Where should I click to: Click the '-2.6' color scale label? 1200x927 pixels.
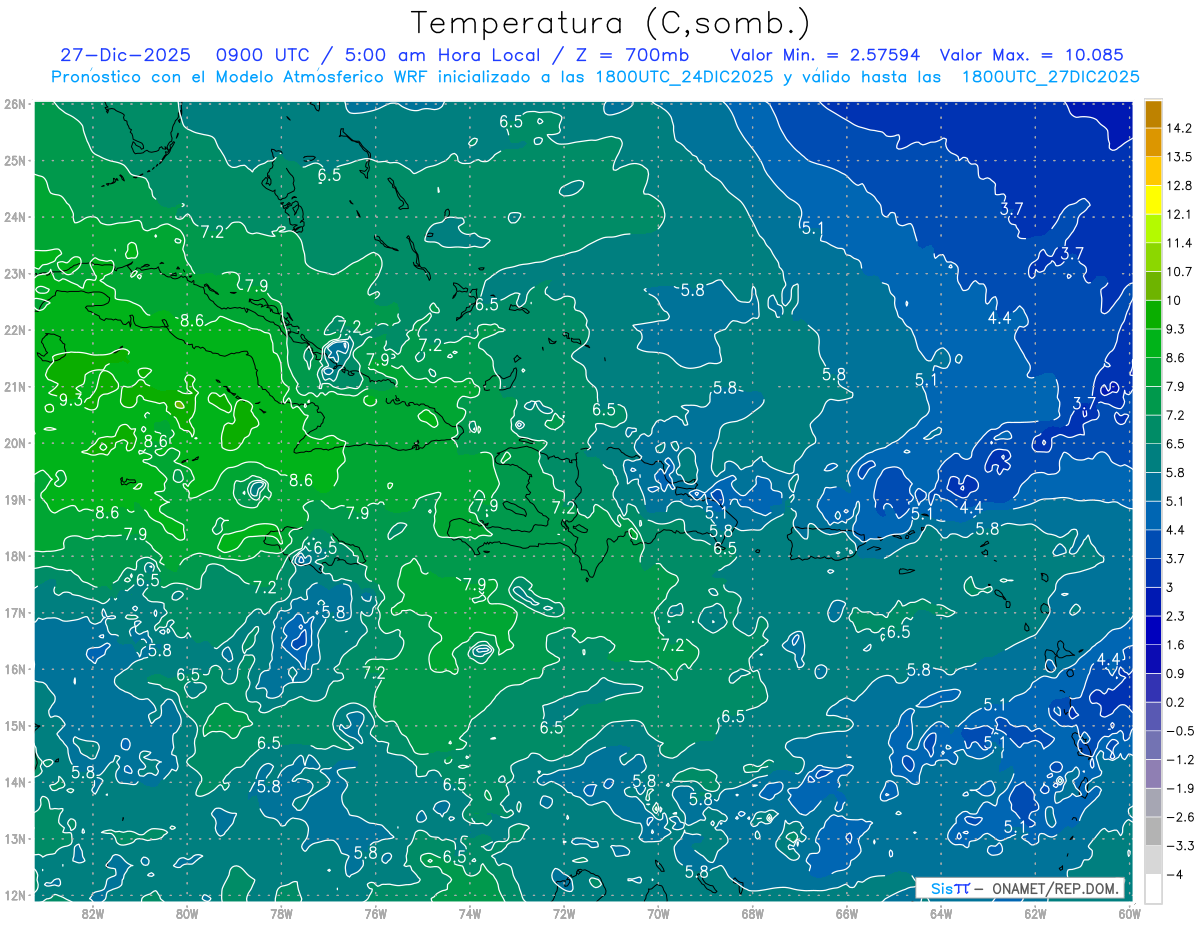click(x=1178, y=817)
